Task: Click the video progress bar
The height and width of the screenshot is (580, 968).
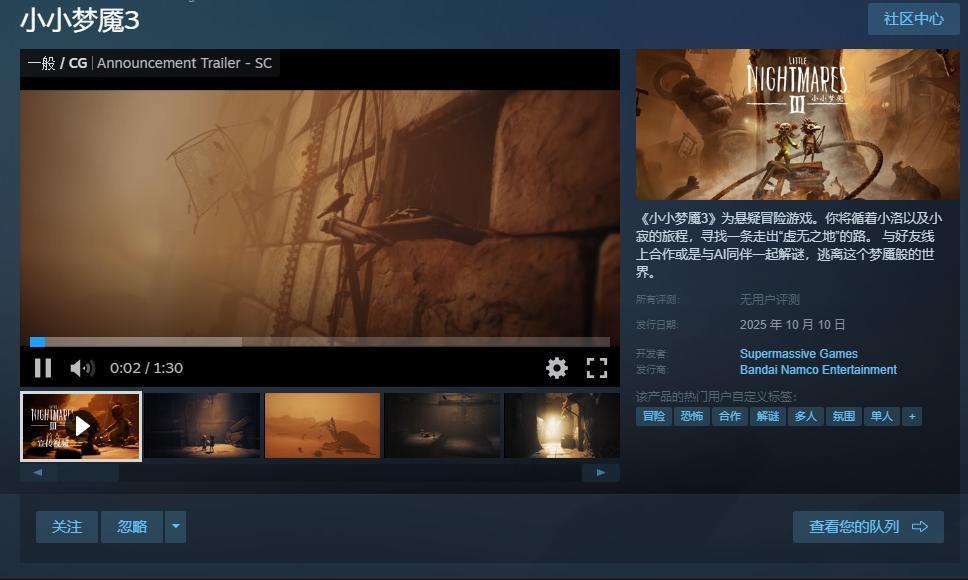Action: pos(320,342)
